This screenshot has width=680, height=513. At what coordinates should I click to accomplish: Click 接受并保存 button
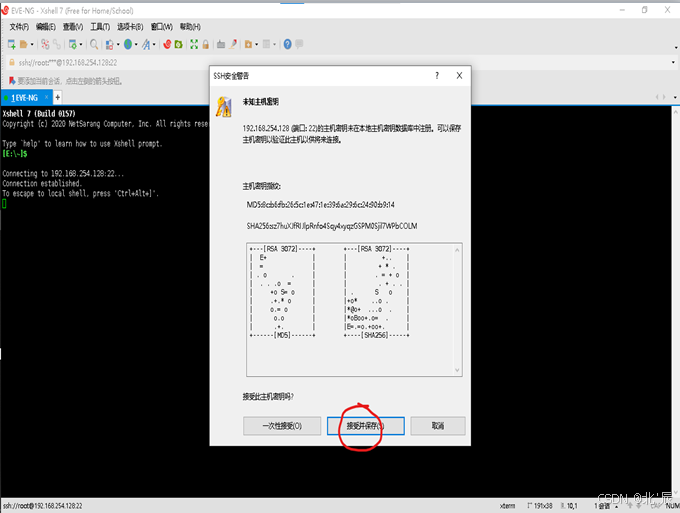coord(366,426)
